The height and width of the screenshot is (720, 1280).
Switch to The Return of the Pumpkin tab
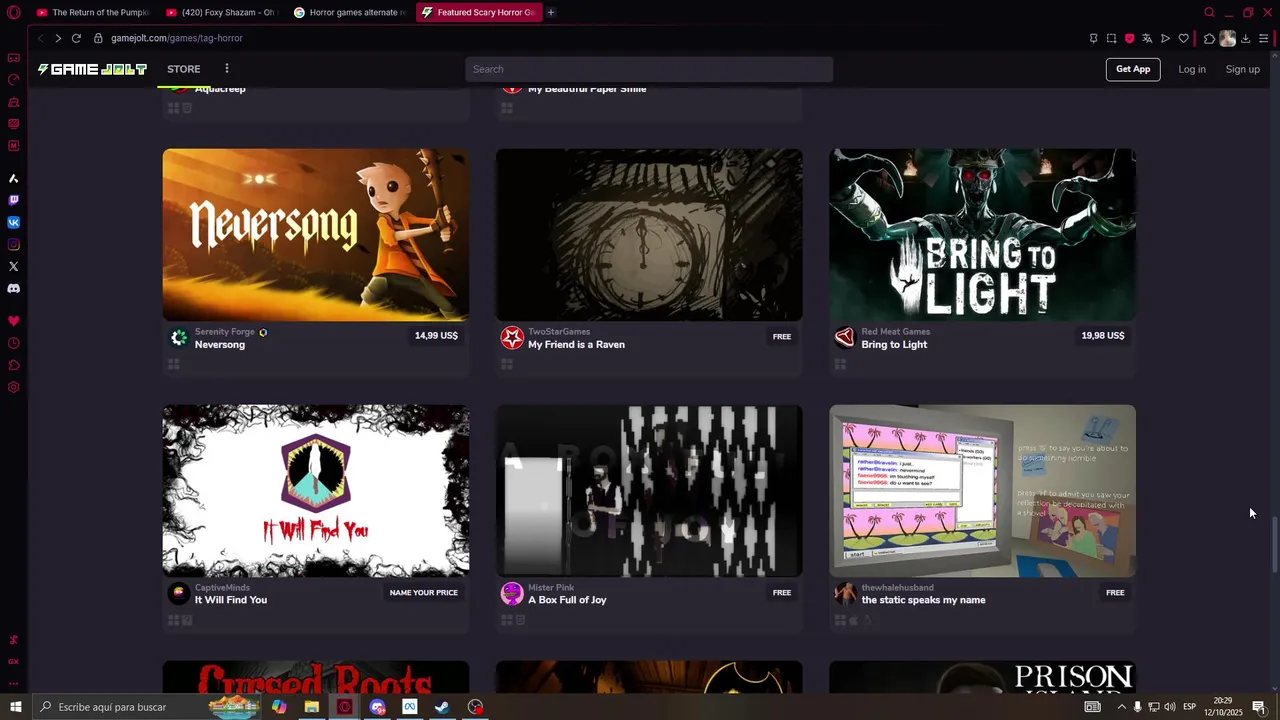92,12
